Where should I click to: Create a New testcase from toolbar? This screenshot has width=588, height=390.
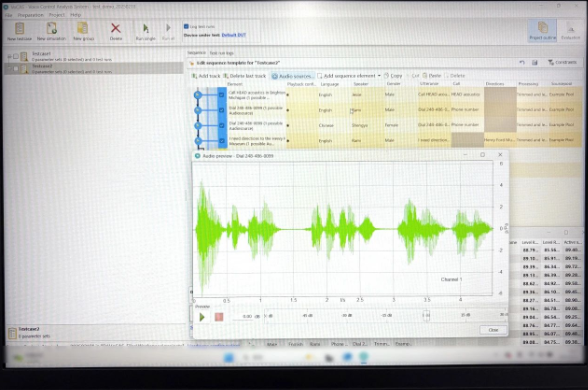[x=20, y=32]
